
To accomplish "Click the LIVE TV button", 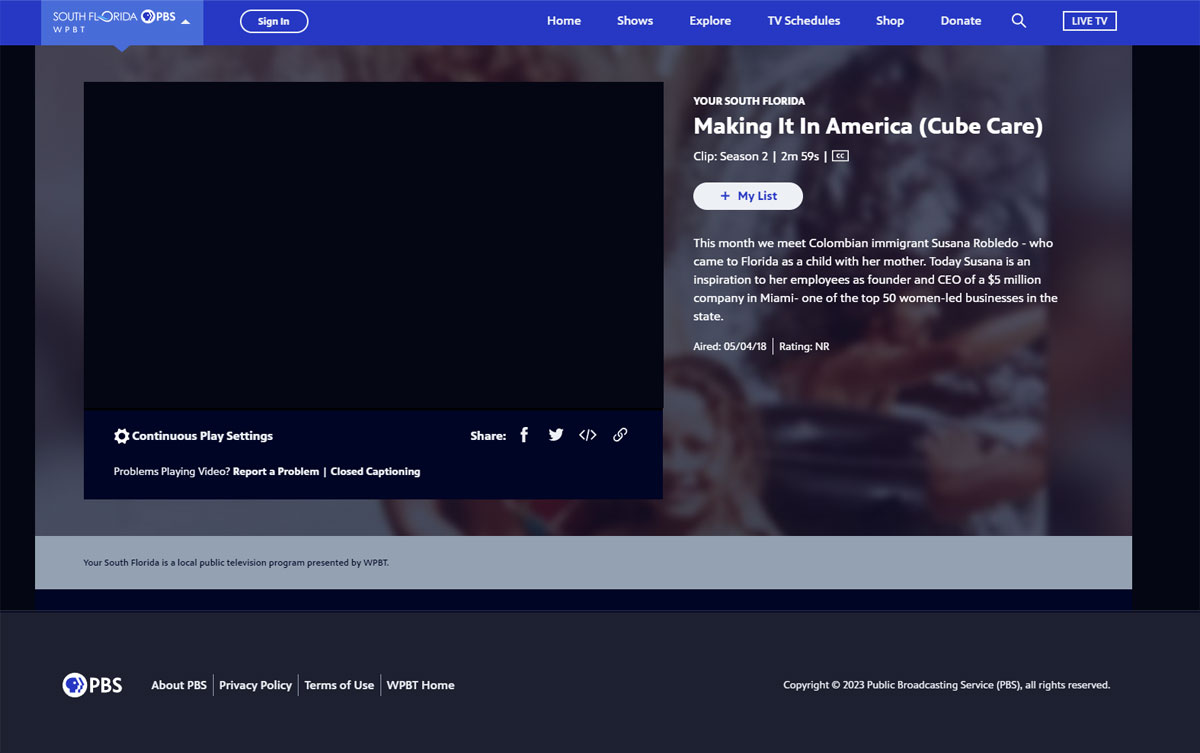I will [x=1089, y=21].
